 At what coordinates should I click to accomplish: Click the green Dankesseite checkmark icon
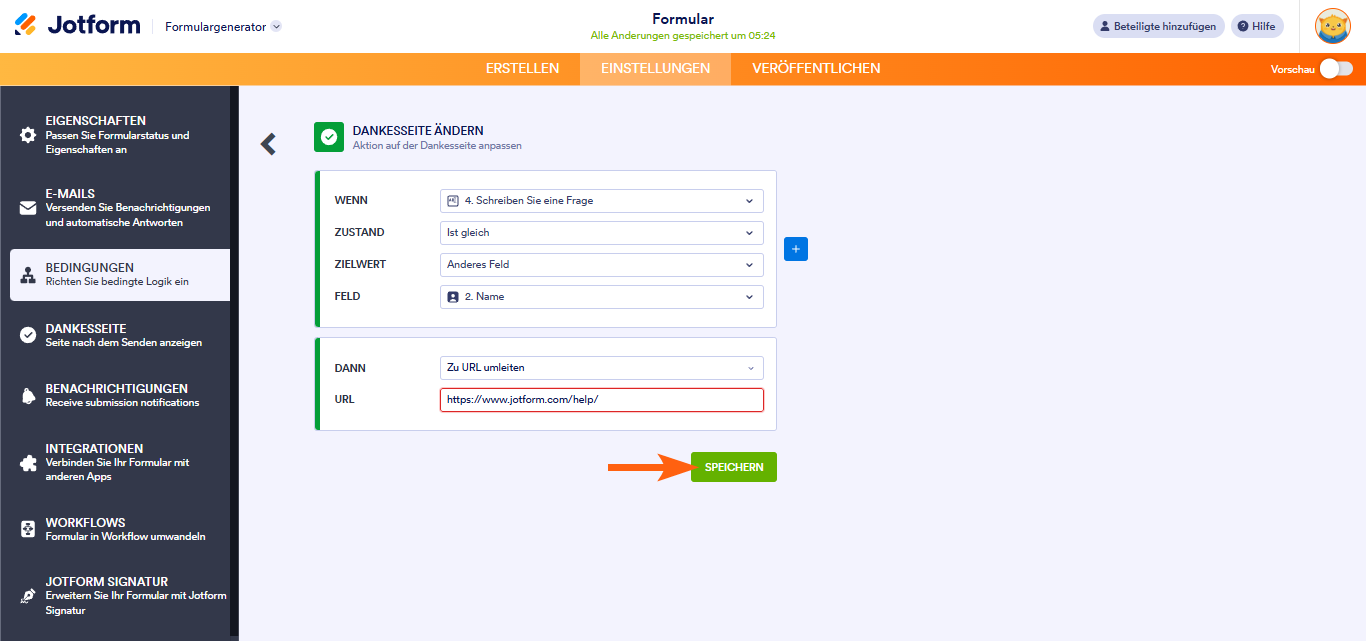pos(329,137)
